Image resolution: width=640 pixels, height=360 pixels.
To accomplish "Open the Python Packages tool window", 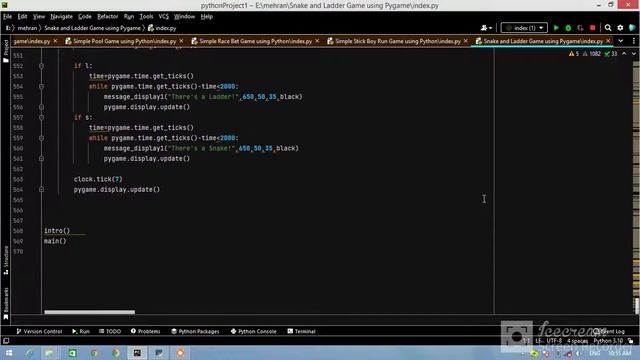I will pos(195,331).
